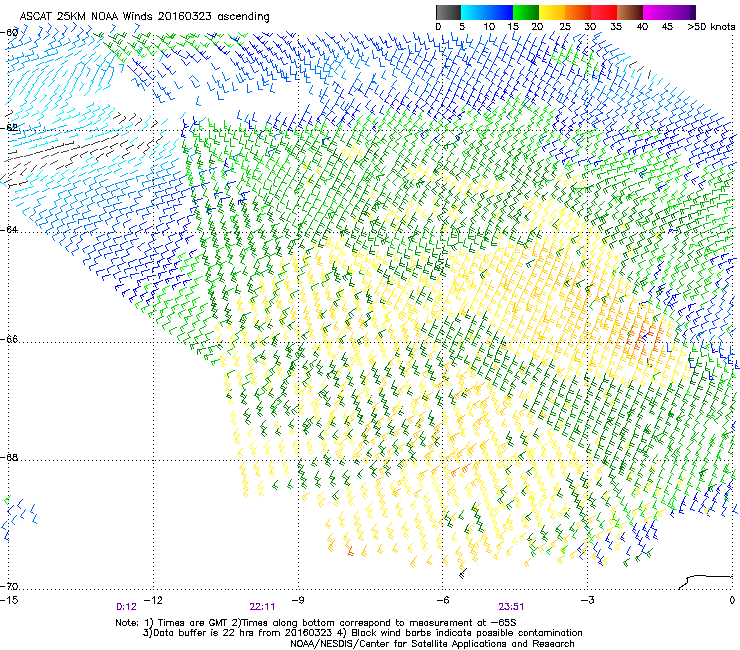Select the -9 longitude axis label
Image resolution: width=740 pixels, height=650 pixels.
[298, 600]
